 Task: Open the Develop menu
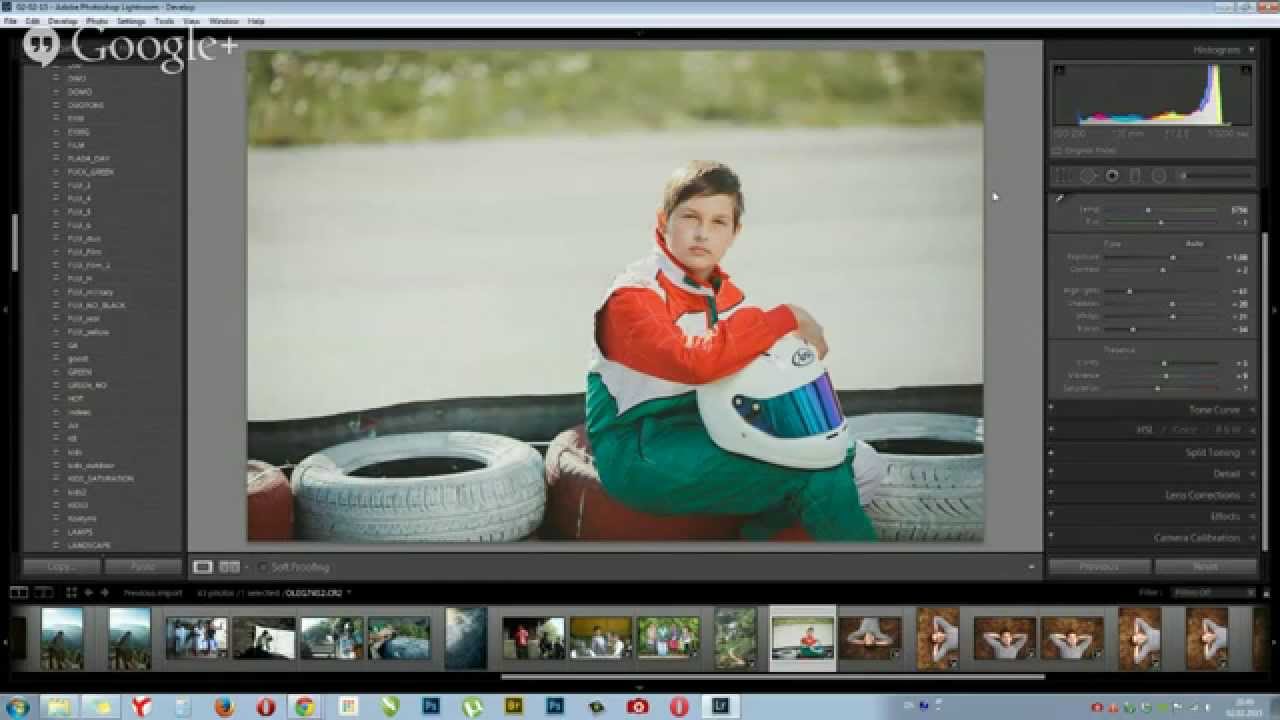62,21
